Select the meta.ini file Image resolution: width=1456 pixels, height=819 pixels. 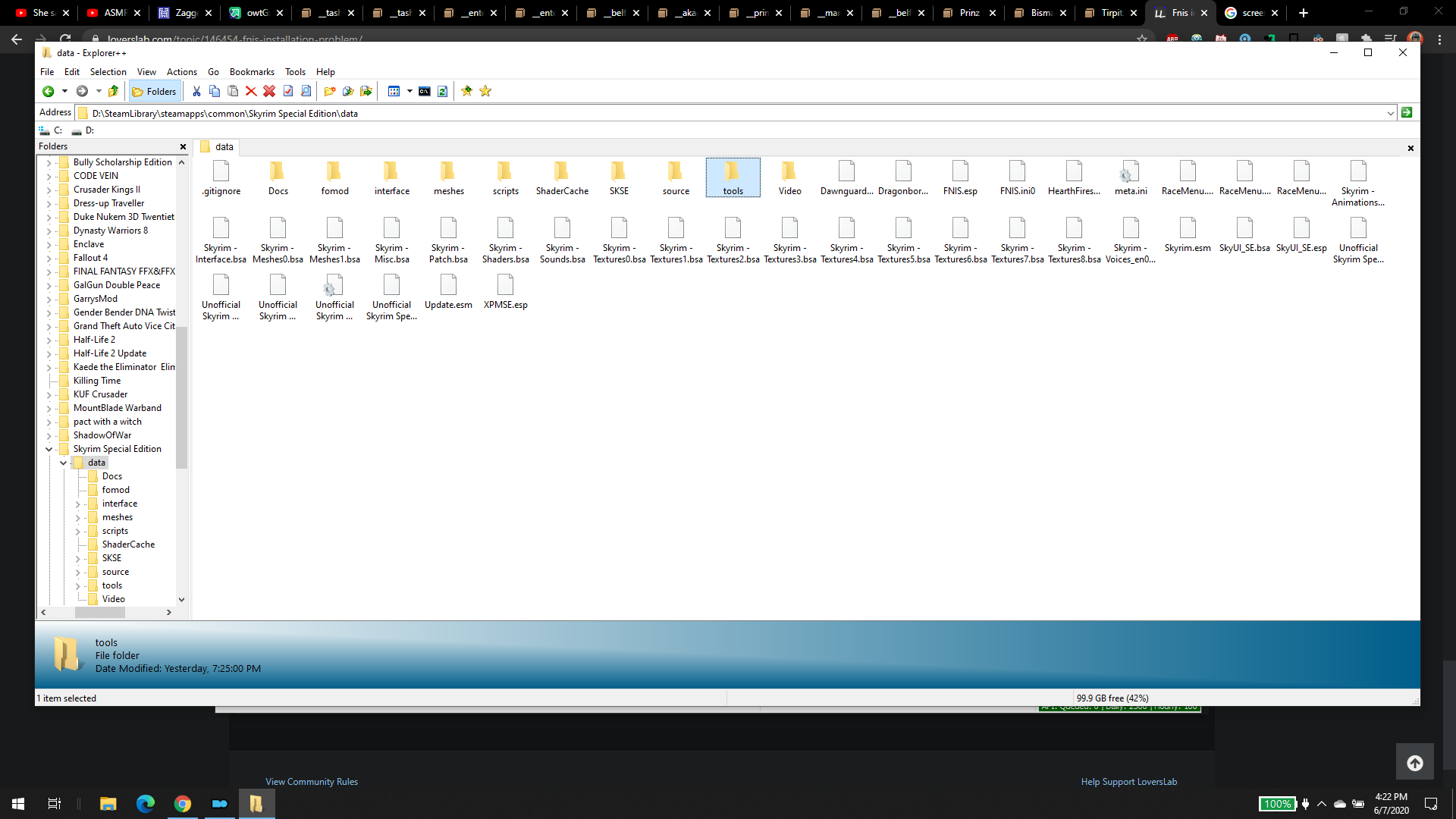pyautogui.click(x=1131, y=179)
